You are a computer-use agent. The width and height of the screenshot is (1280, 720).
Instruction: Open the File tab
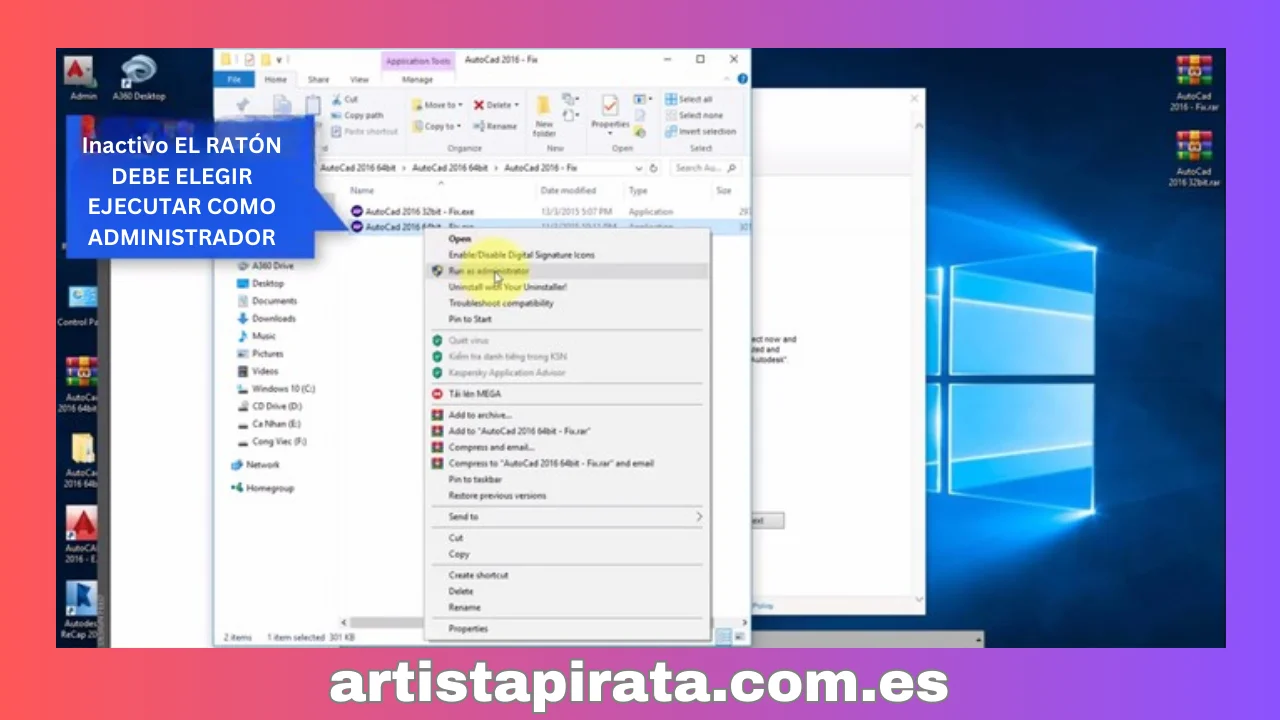pos(235,79)
